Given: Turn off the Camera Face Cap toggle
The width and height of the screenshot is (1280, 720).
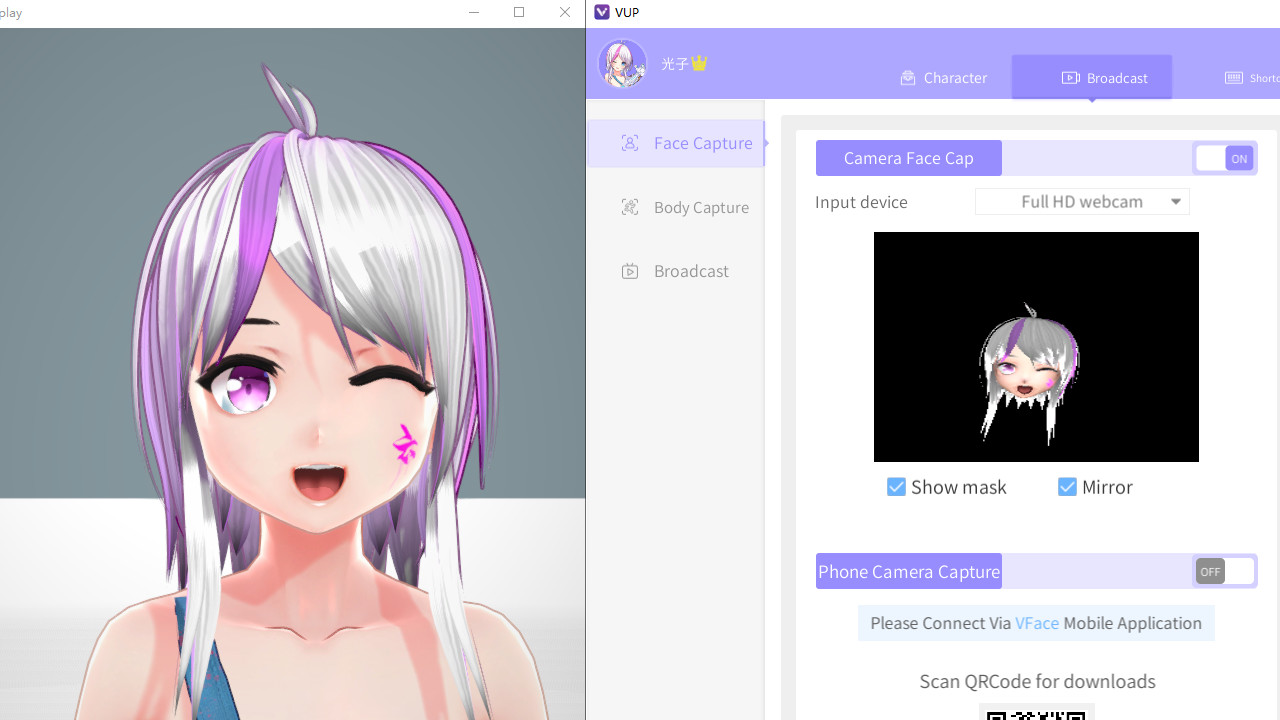Looking at the screenshot, I should click(1224, 158).
